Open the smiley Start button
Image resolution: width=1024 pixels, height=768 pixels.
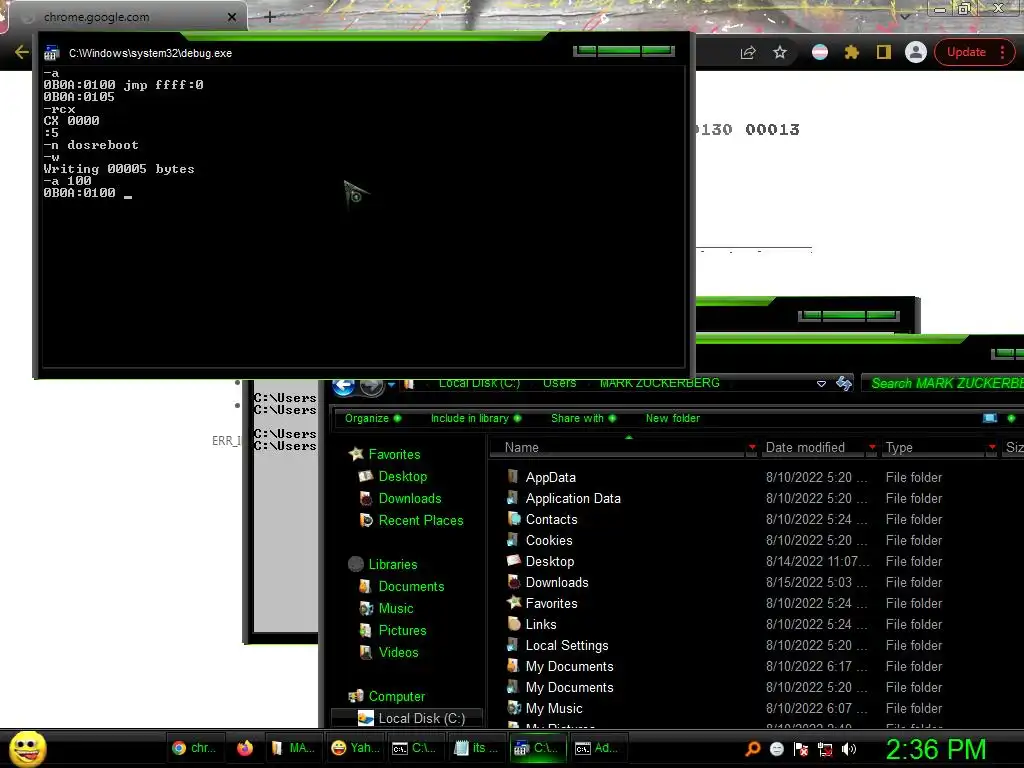point(27,748)
